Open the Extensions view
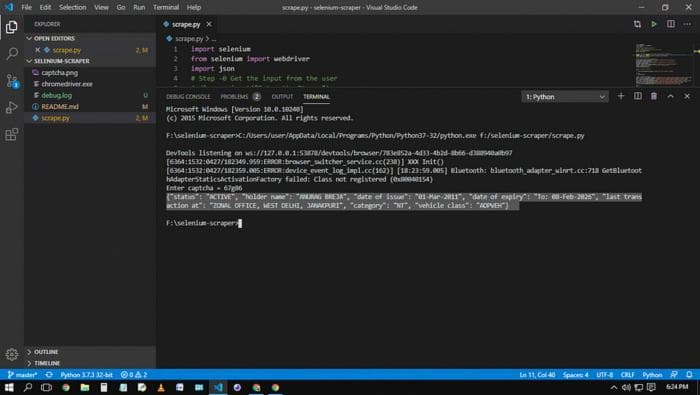Screen dimensions: 700x395 pyautogui.click(x=12, y=134)
